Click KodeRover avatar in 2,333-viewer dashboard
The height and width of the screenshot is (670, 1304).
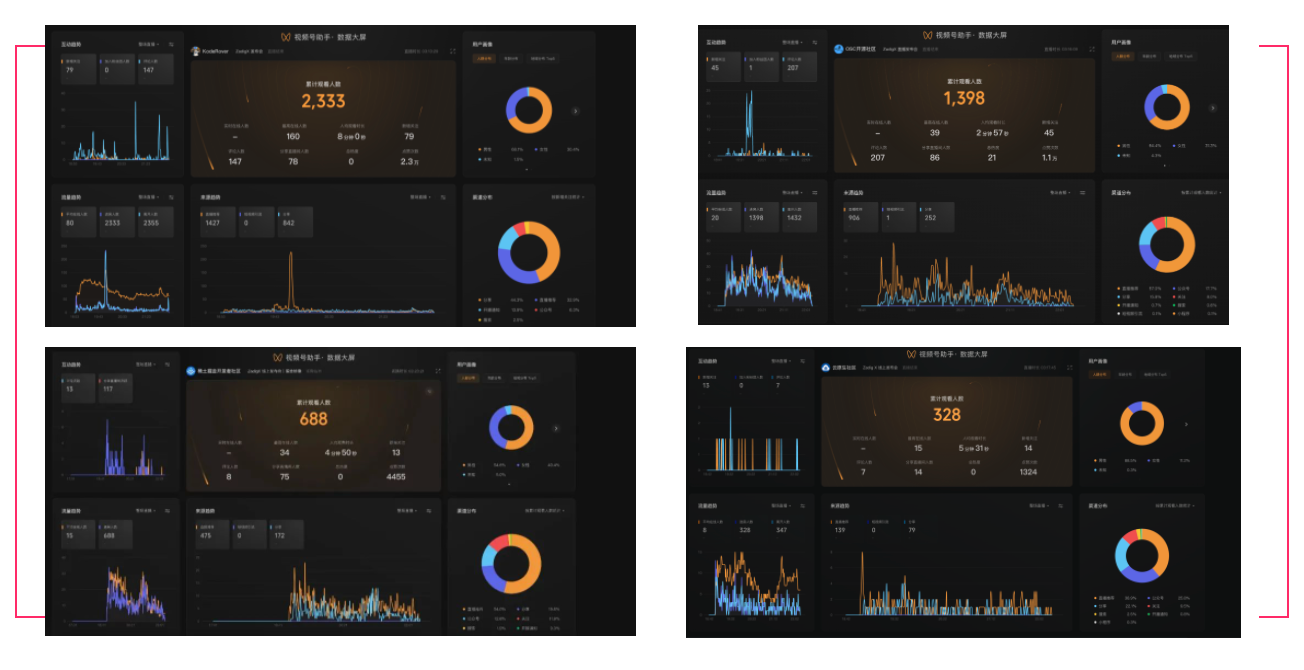click(195, 50)
